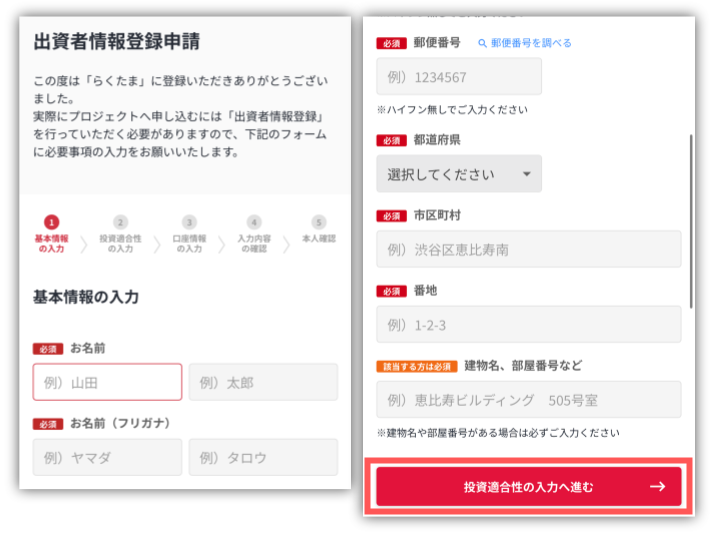717x533 pixels.
Task: Click the arrow icon on the red submit button
Action: coord(657,487)
